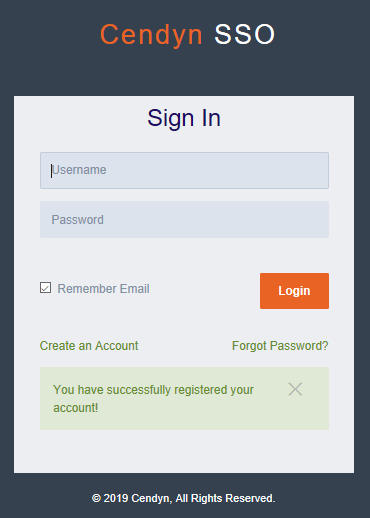Click the copyright footer text

click(184, 498)
